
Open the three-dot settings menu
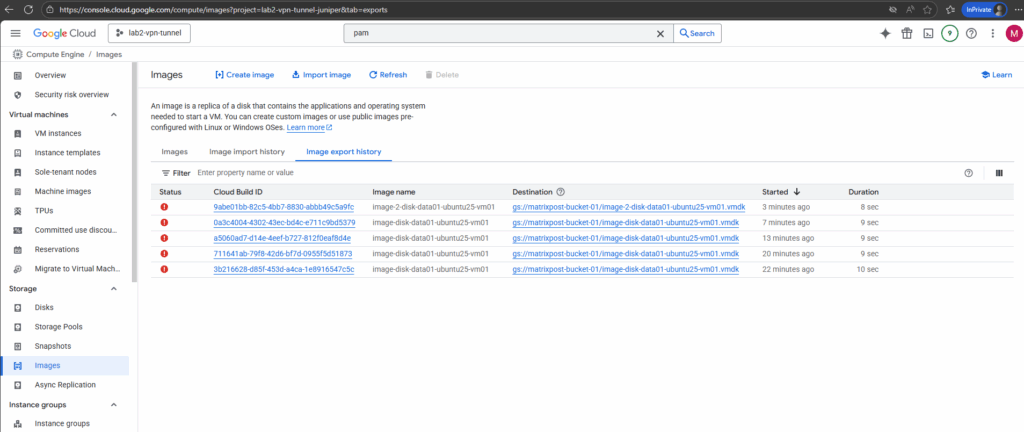[x=993, y=33]
